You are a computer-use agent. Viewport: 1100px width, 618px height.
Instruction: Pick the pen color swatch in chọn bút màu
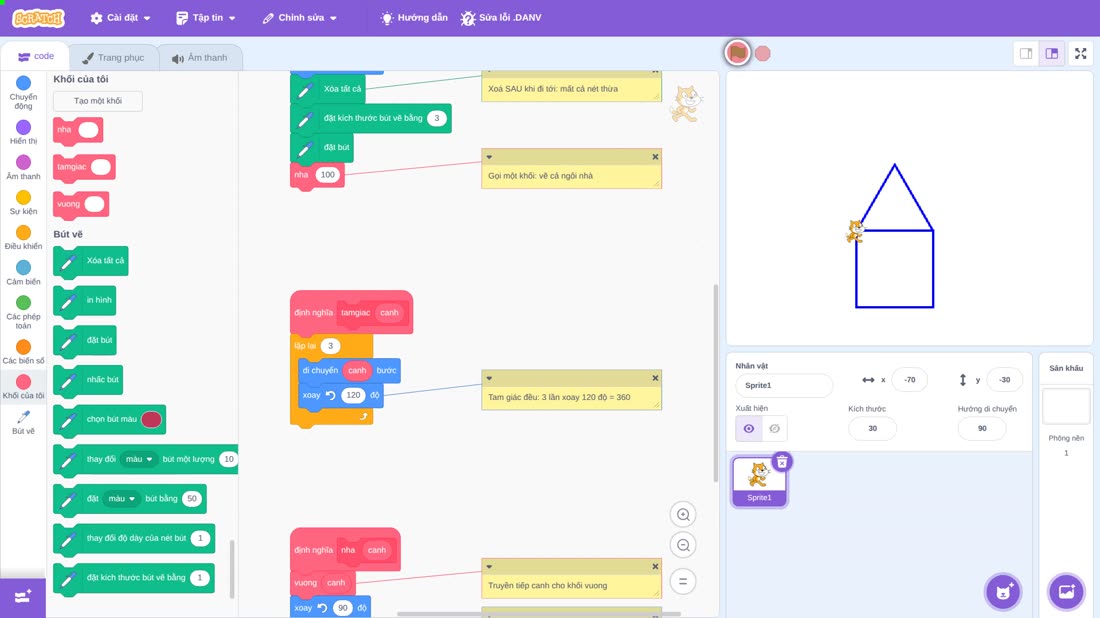tap(152, 419)
